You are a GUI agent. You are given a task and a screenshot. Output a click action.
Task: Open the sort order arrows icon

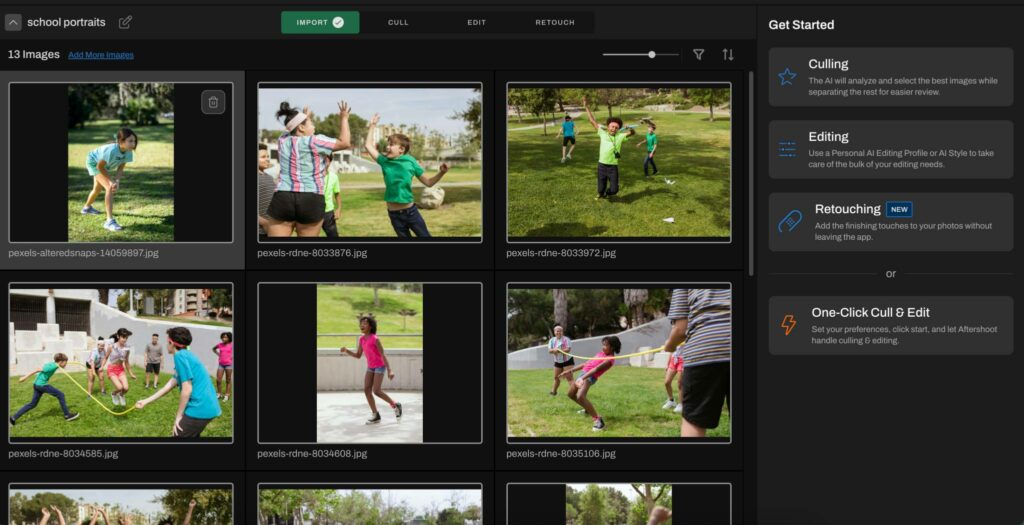[x=728, y=55]
